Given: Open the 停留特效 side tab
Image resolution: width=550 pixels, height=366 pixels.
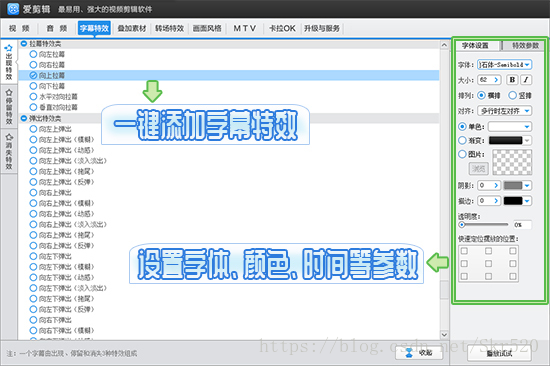Looking at the screenshot, I should point(9,106).
